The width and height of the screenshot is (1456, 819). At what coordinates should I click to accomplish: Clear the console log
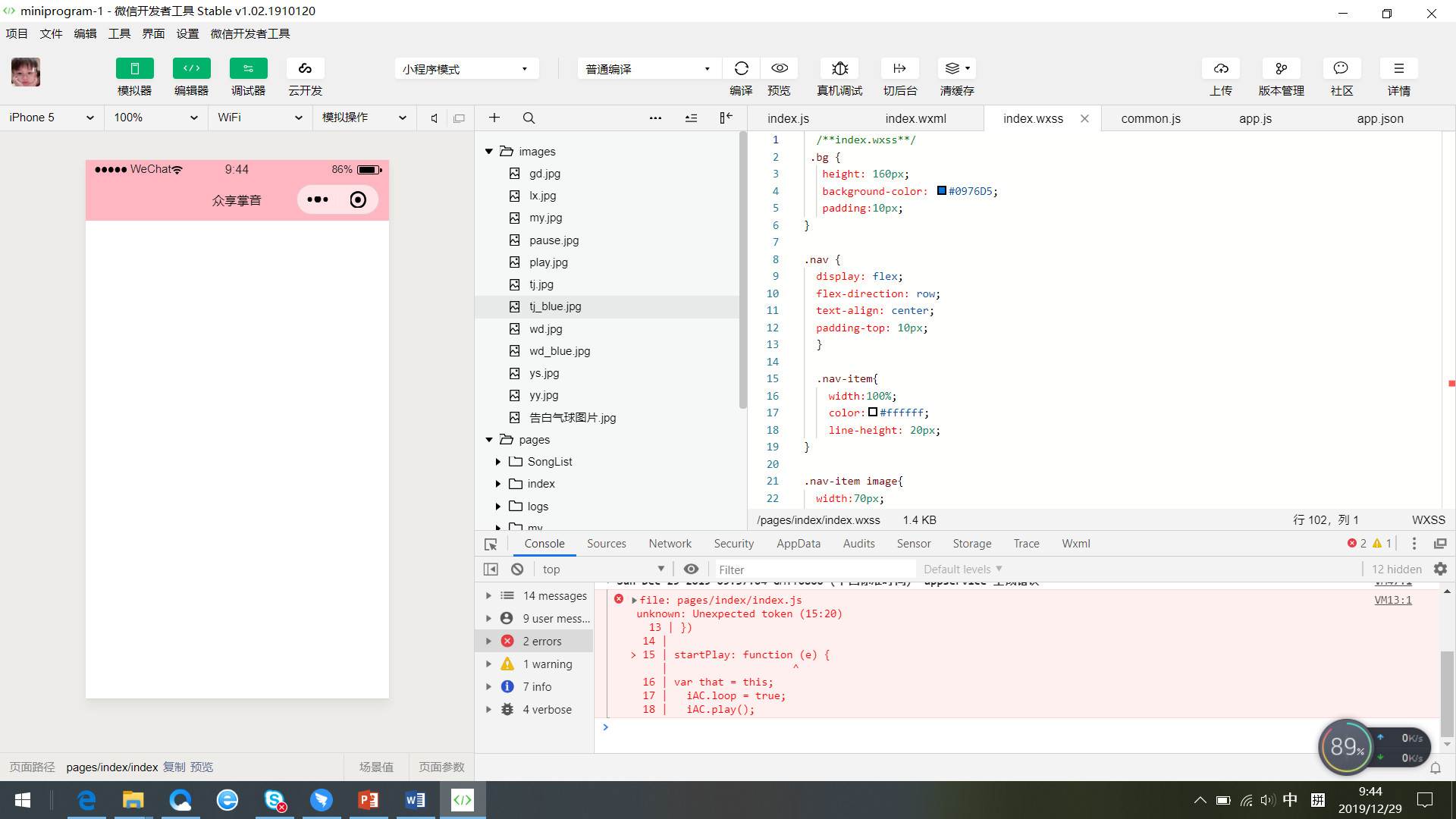(x=517, y=570)
